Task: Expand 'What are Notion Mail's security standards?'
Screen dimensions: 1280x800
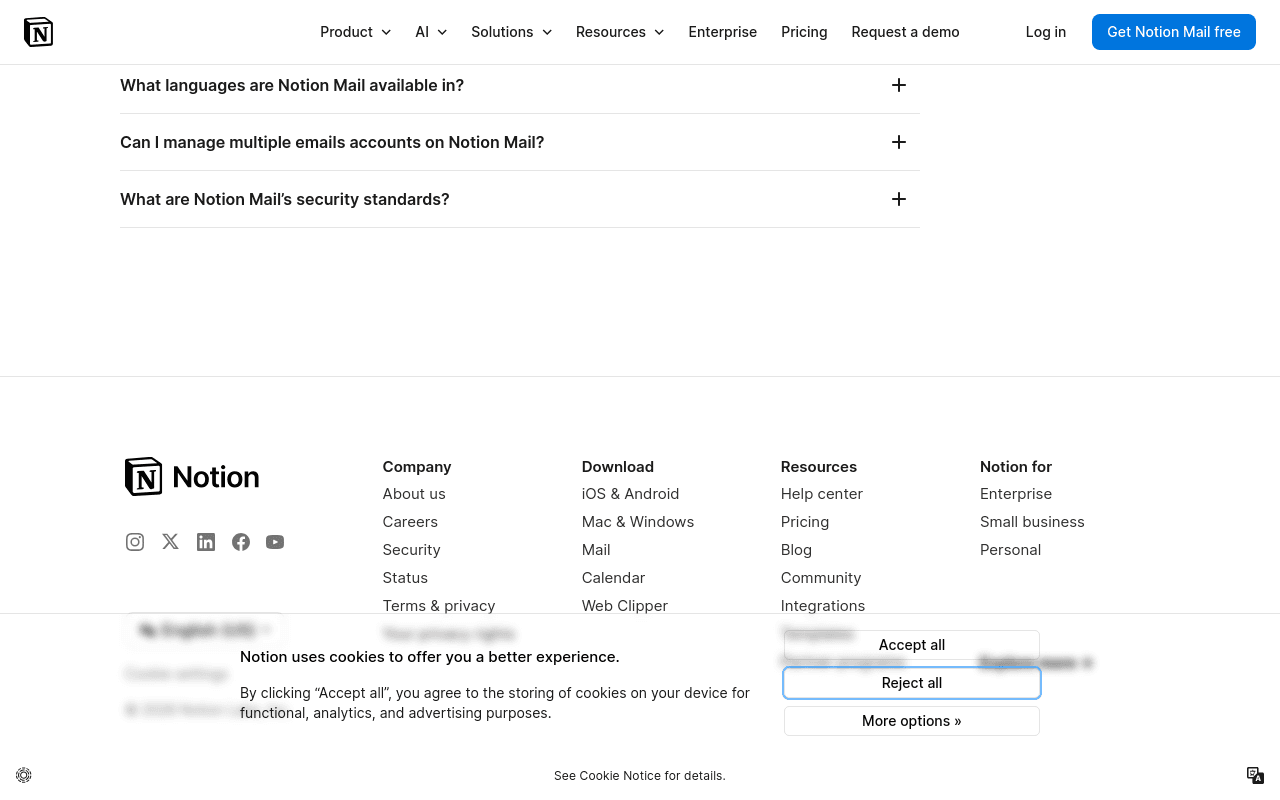Action: [x=520, y=199]
